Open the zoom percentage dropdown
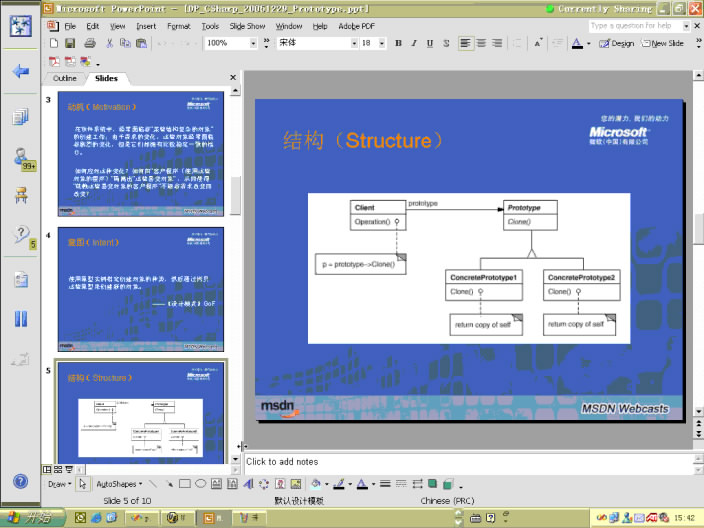Screen dimensions: 704x528 (253, 44)
